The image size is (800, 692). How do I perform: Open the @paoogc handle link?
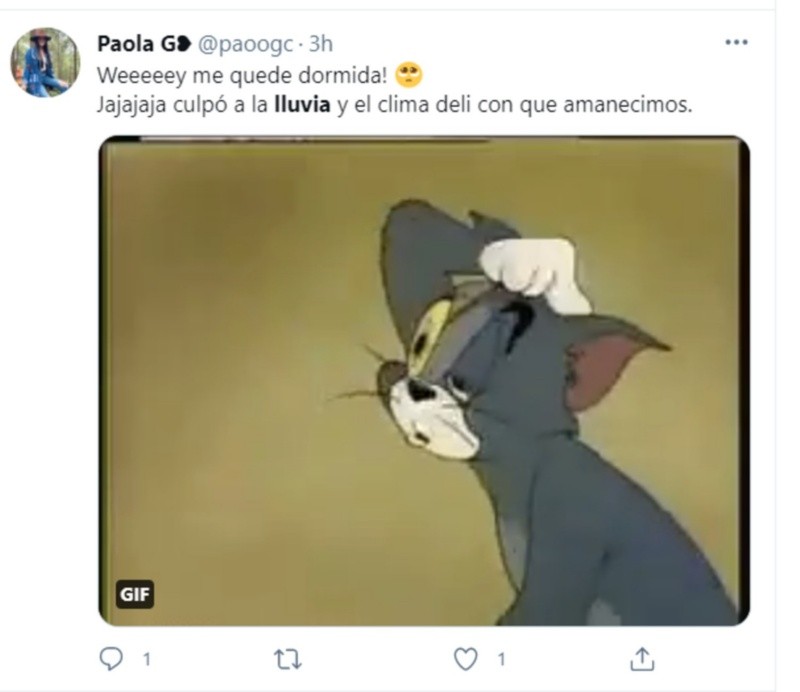tap(245, 45)
